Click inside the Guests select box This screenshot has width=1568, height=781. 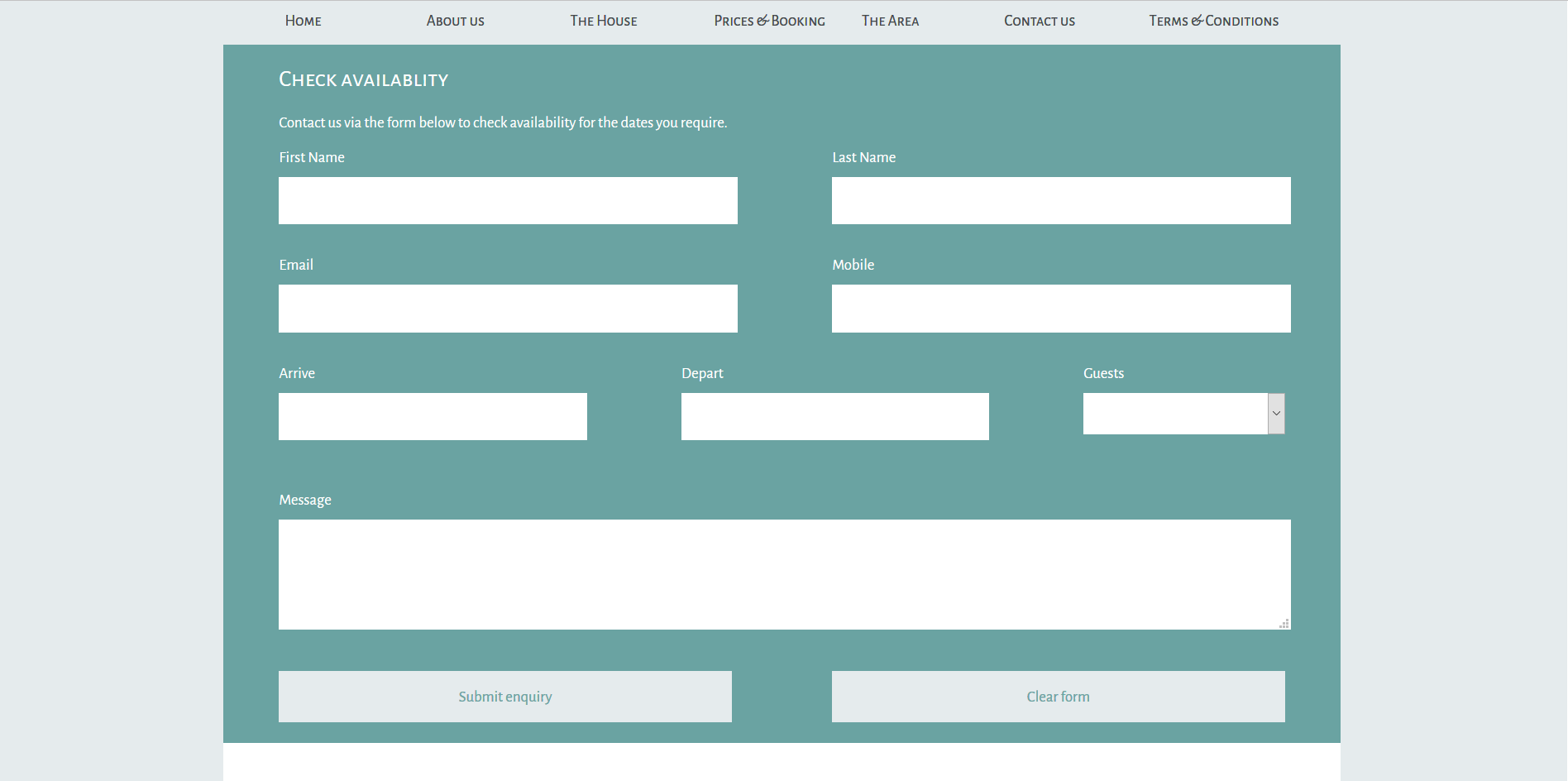click(x=1174, y=414)
